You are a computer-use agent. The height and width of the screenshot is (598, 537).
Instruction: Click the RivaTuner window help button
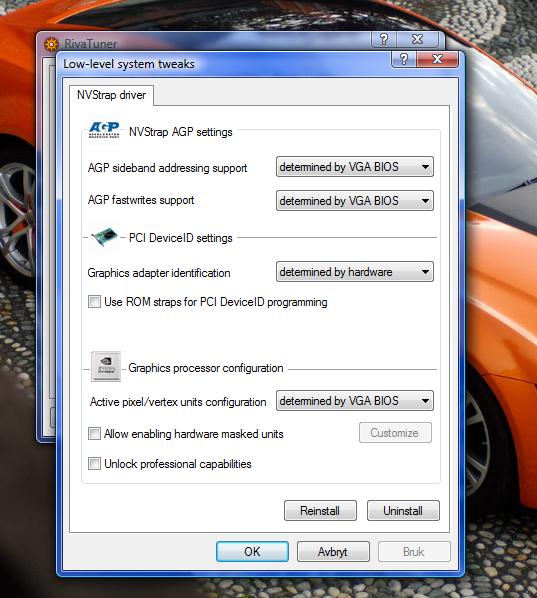coord(384,39)
